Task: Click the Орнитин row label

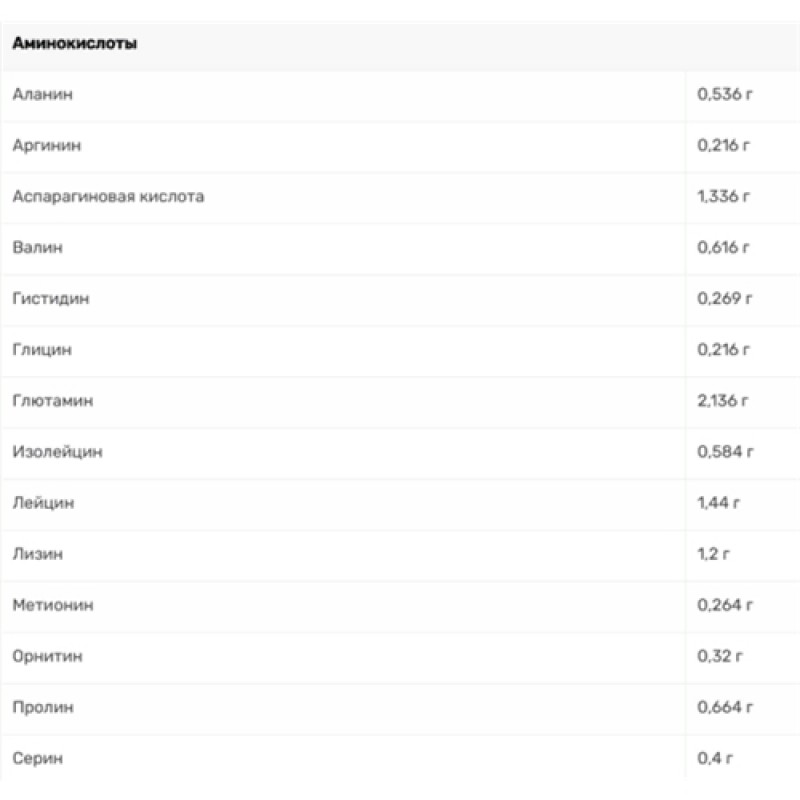Action: coord(47,657)
